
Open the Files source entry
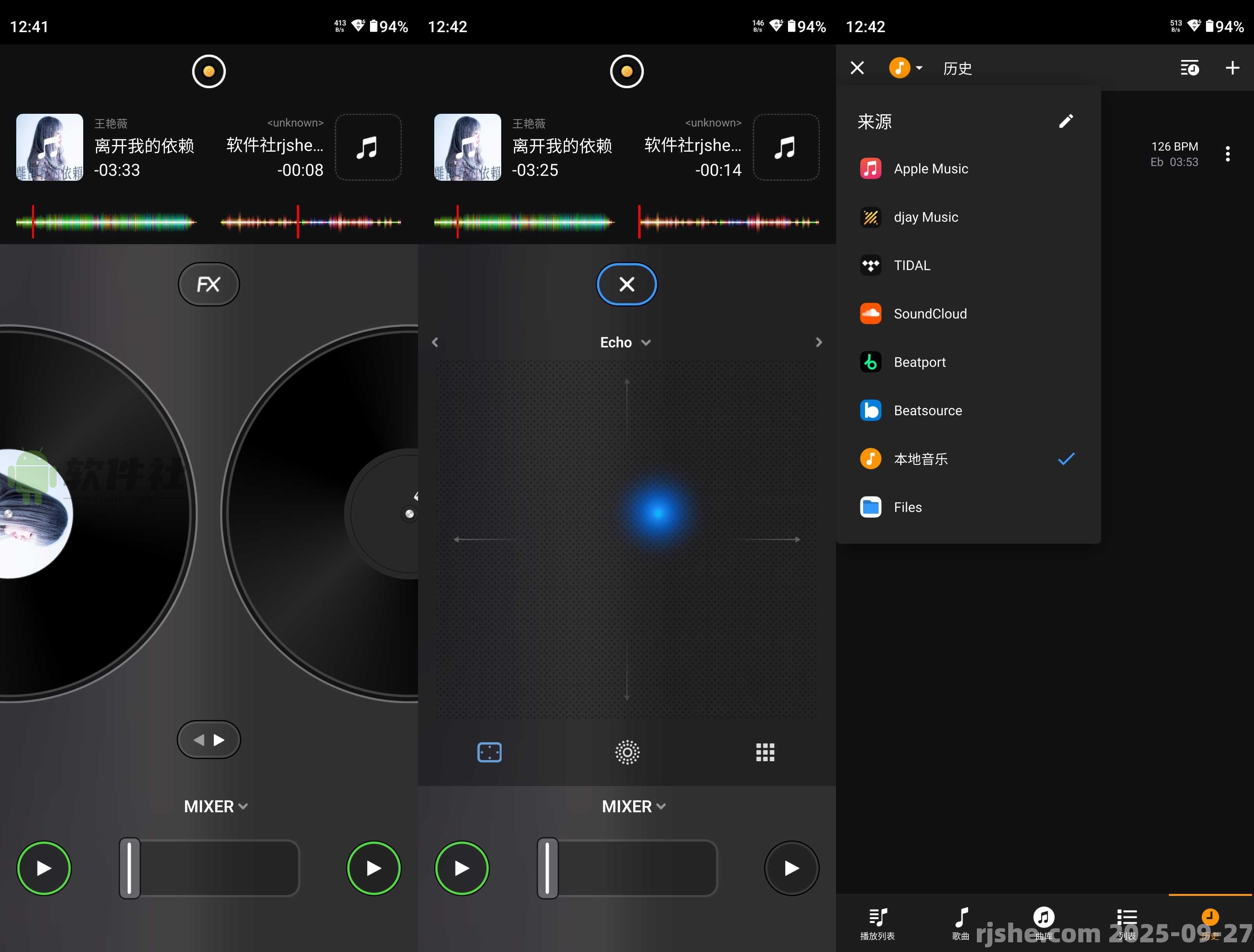907,507
